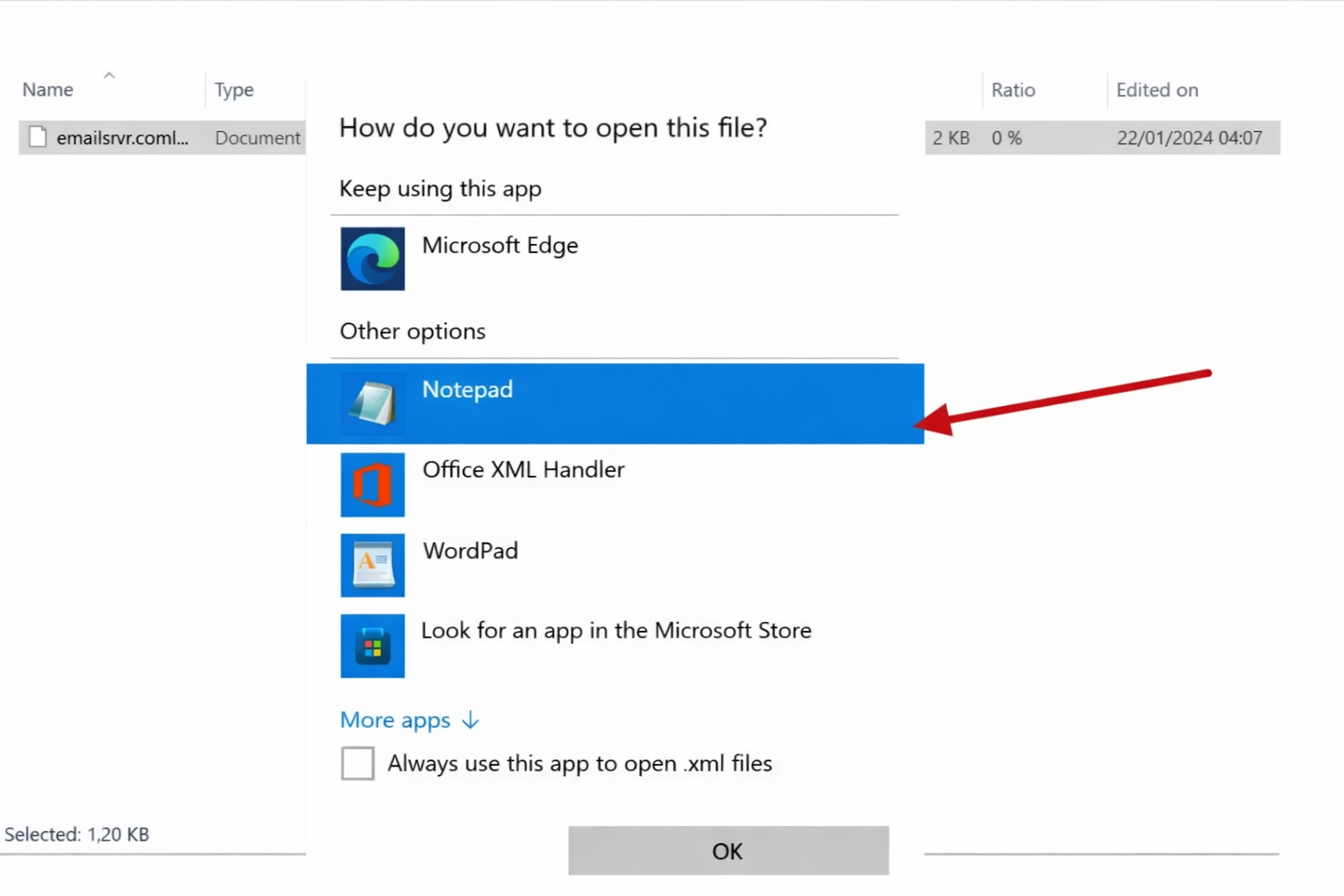Pick the WordPad label
1344x896 pixels.
pyautogui.click(x=471, y=550)
